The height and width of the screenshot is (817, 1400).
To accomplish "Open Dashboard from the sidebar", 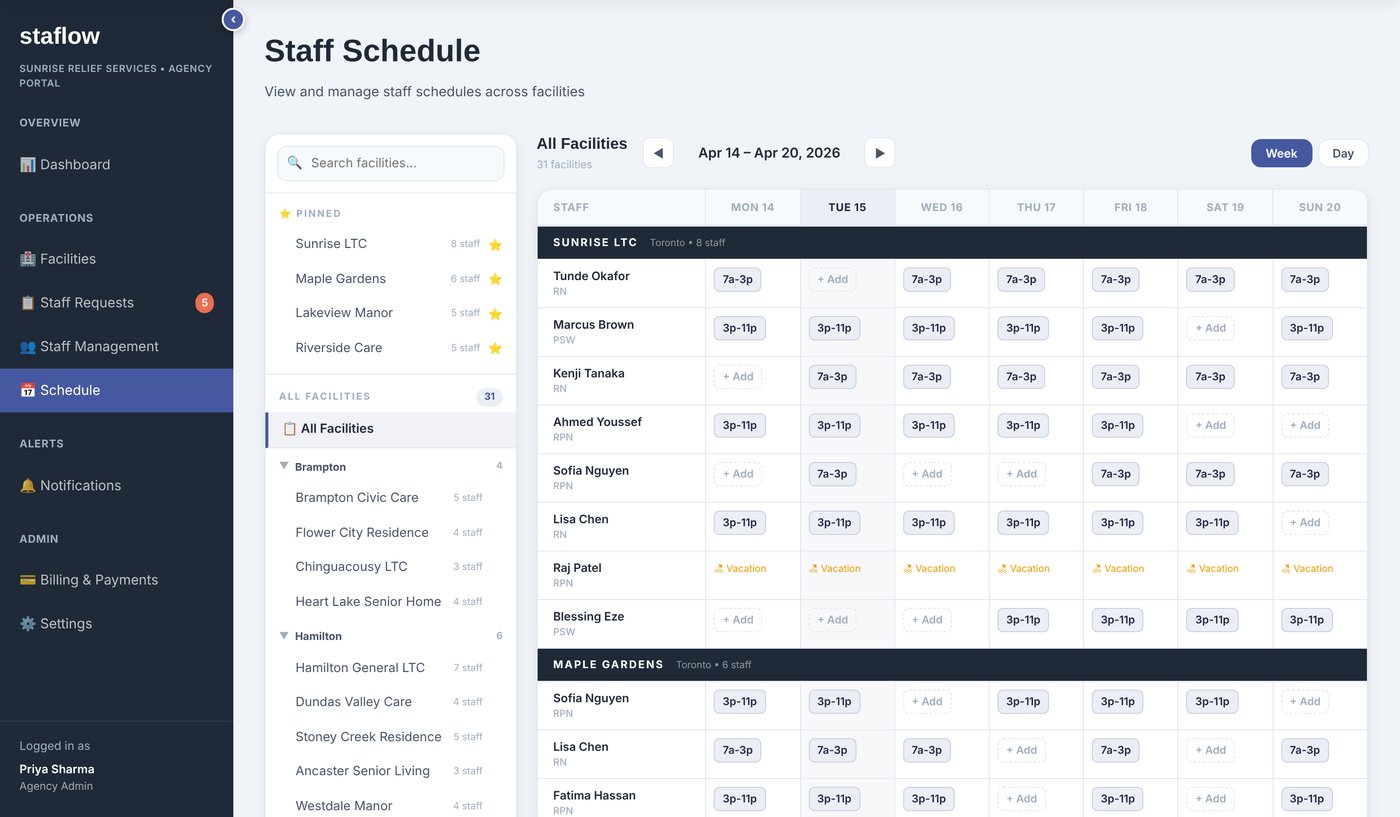I will pyautogui.click(x=116, y=164).
